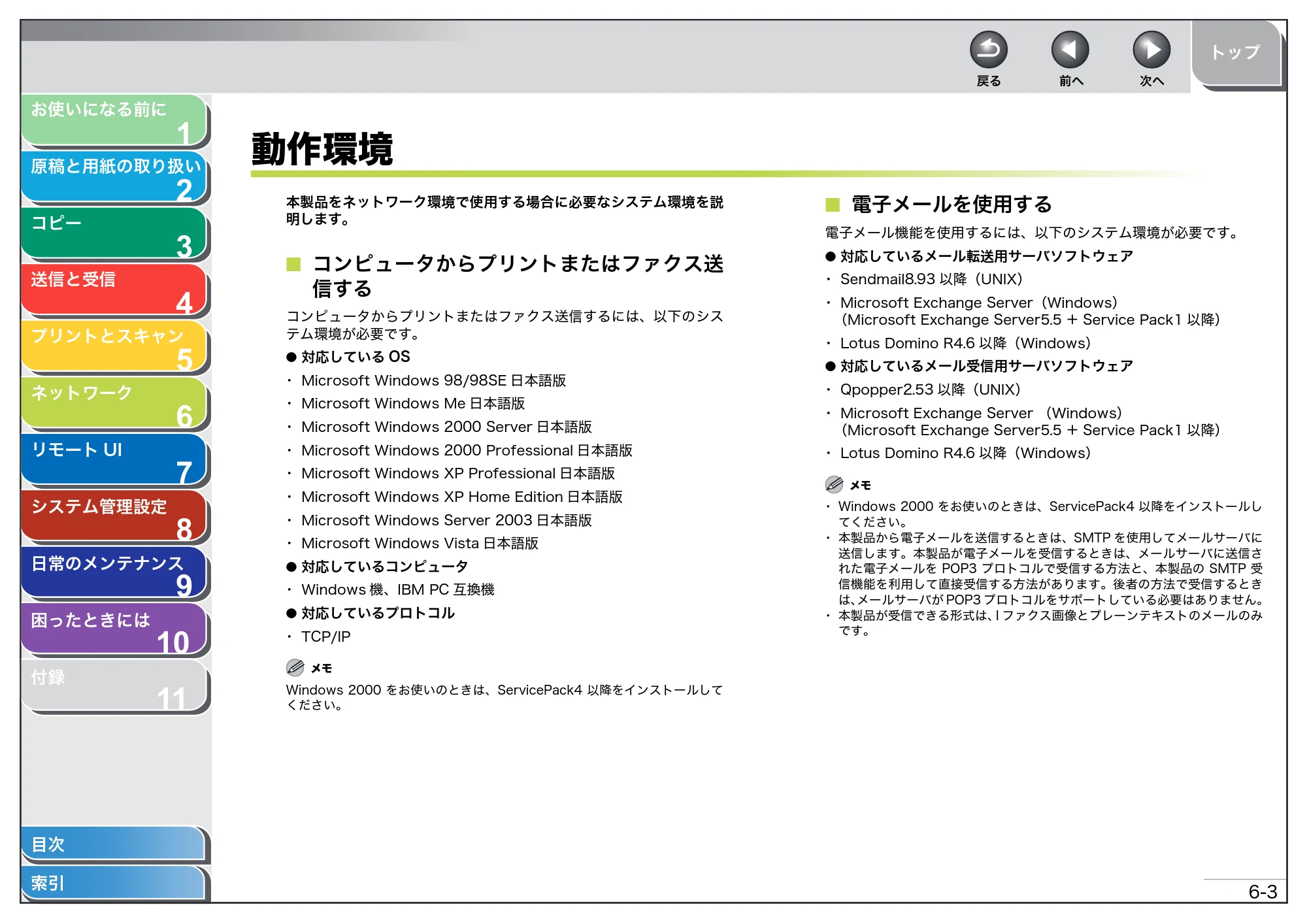Click the line Windows 機、IBM PC 互換機
This screenshot has width=1307, height=924.
pyautogui.click(x=397, y=589)
